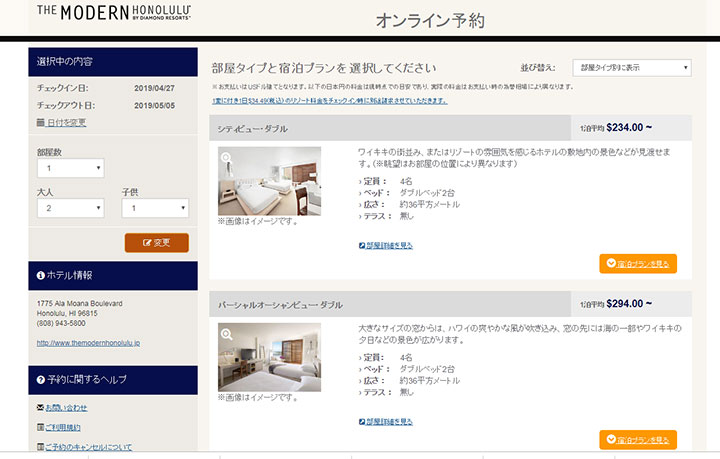
Task: Open the ご予約のキャンセルについて link
Action: point(88,447)
